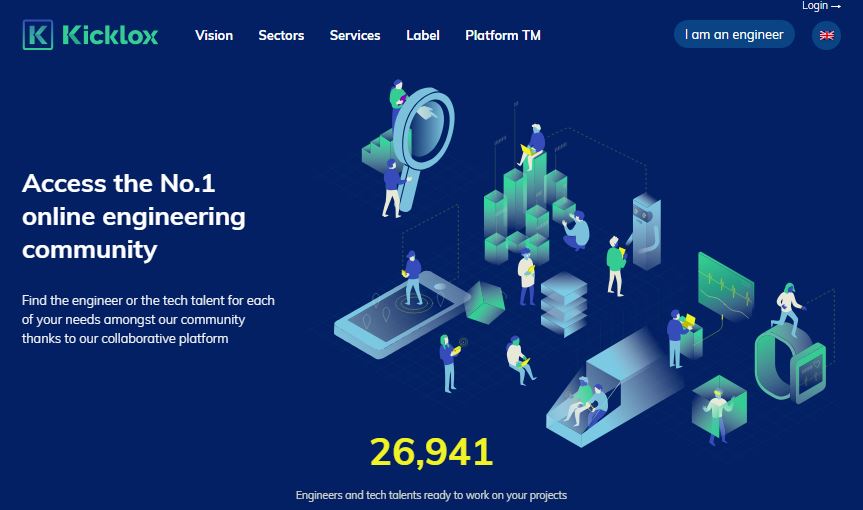This screenshot has height=510, width=863.
Task: Click the Kicklox K logo icon
Action: (38, 35)
